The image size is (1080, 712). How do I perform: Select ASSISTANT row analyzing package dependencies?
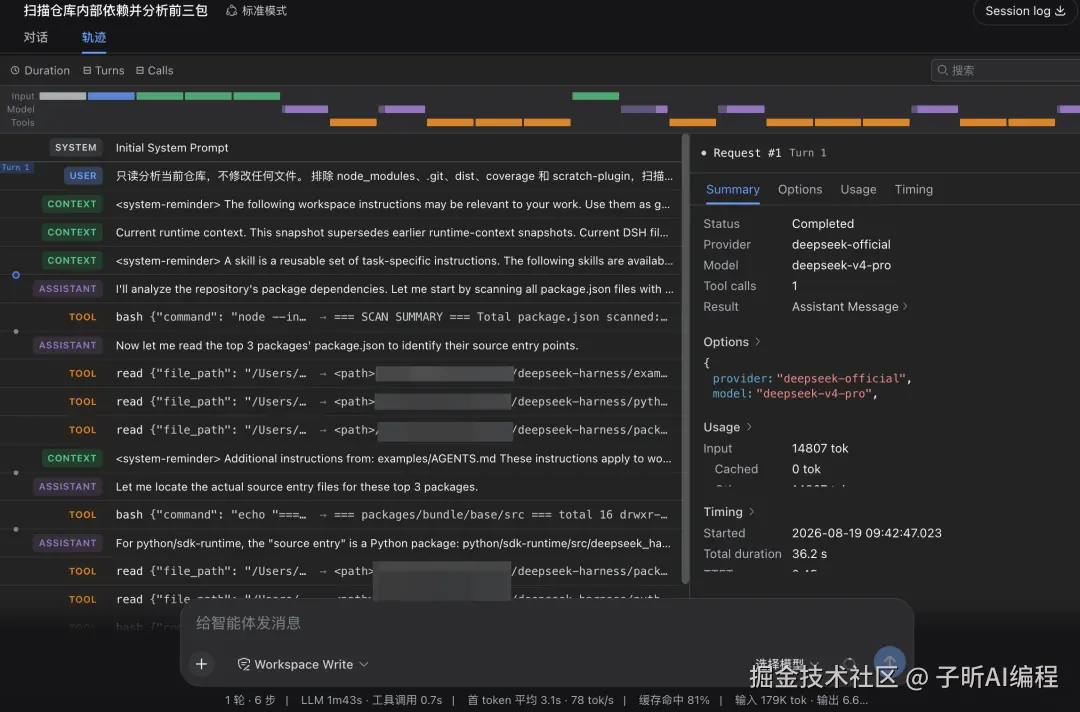point(341,289)
